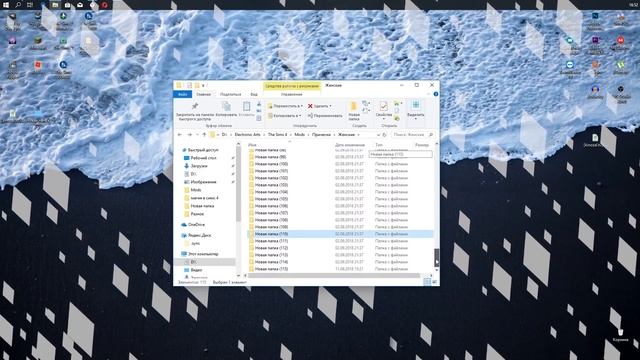Open recent locations dropdown beside navigation arrows
The width and height of the screenshot is (640, 360).
point(197,135)
